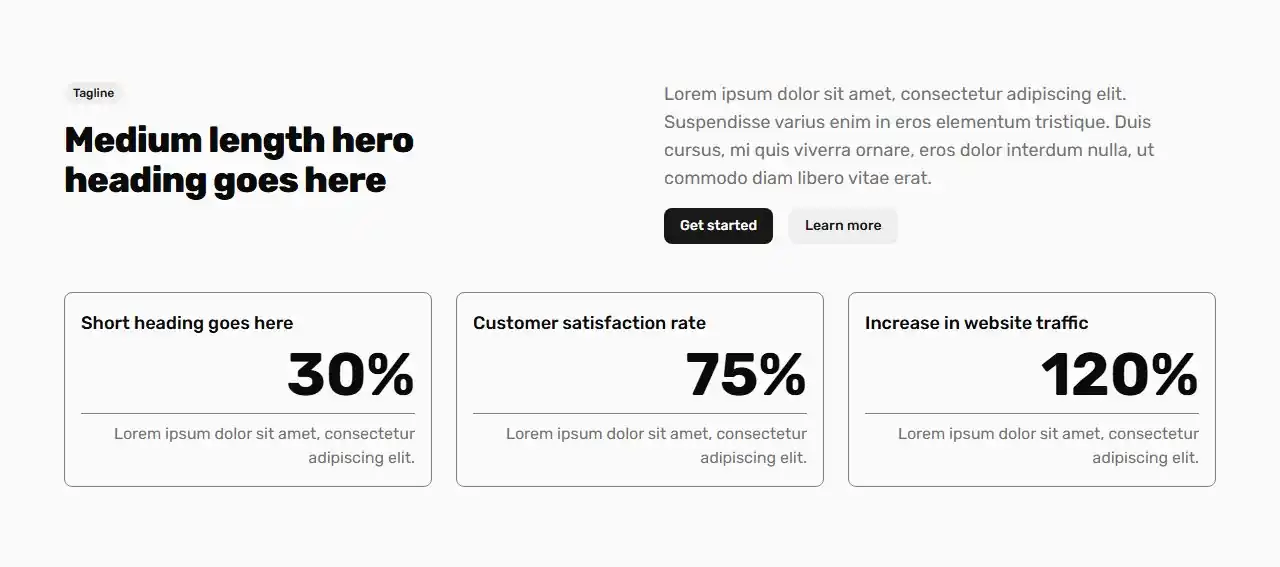
Task: Click description text under the 120% figure
Action: click(1048, 446)
